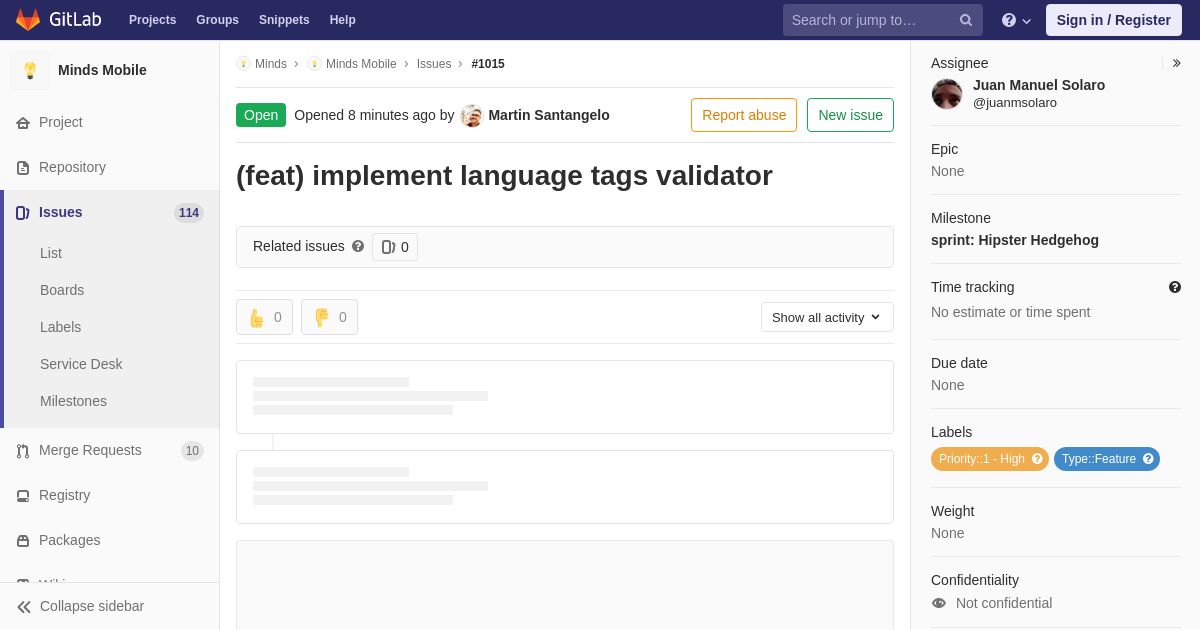Click the Minds breadcrumb avatar icon
The width and height of the screenshot is (1200, 630).
(x=243, y=64)
